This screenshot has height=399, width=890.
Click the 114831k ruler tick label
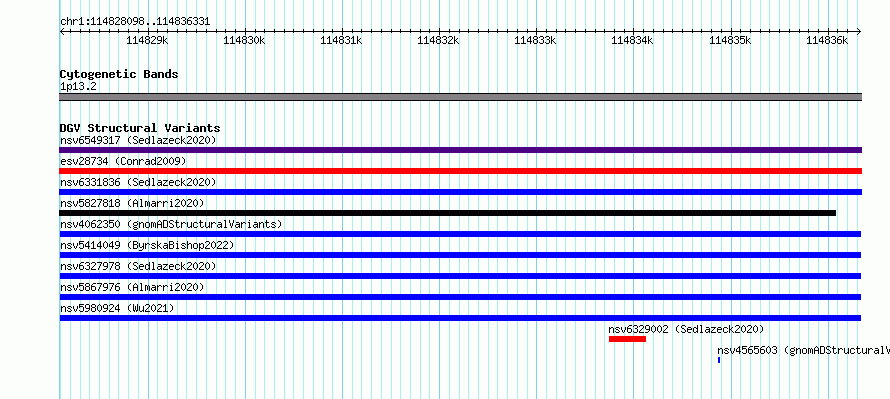point(342,40)
